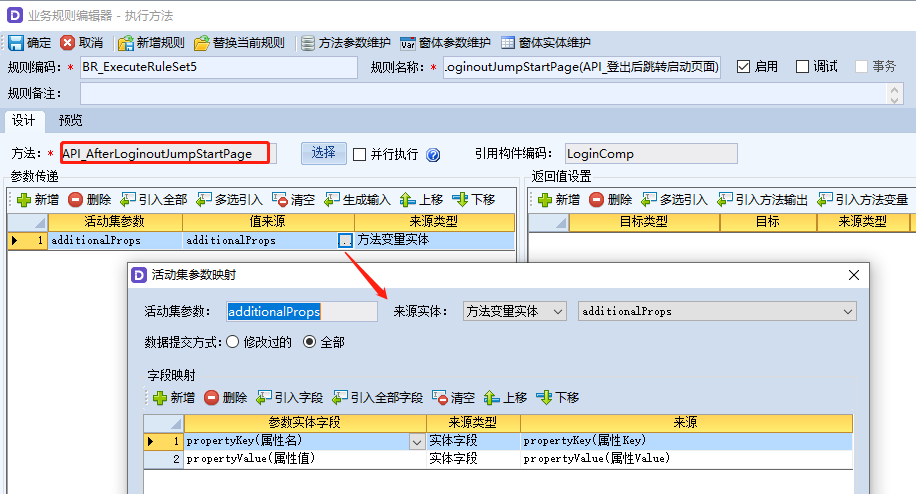Screen dimensions: 916x494
Task: Switch to the 预览 tab
Action: point(70,120)
